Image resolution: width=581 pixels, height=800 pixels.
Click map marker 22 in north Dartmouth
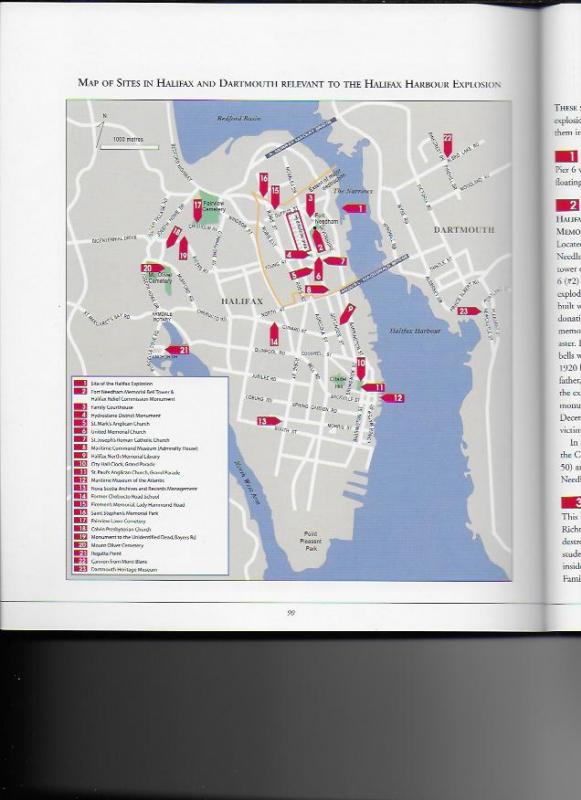point(447,145)
